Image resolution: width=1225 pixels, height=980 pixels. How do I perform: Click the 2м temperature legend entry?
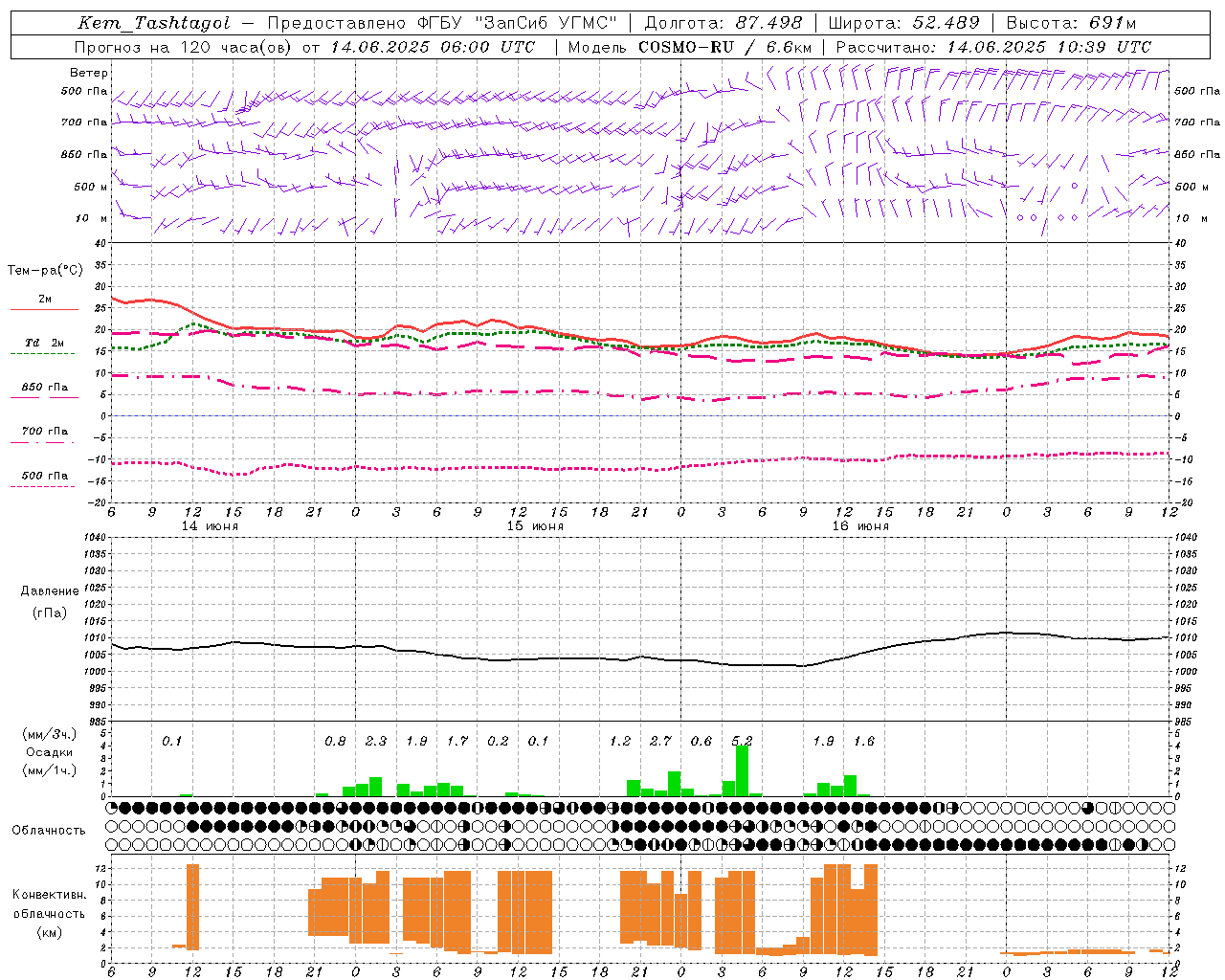(x=45, y=300)
